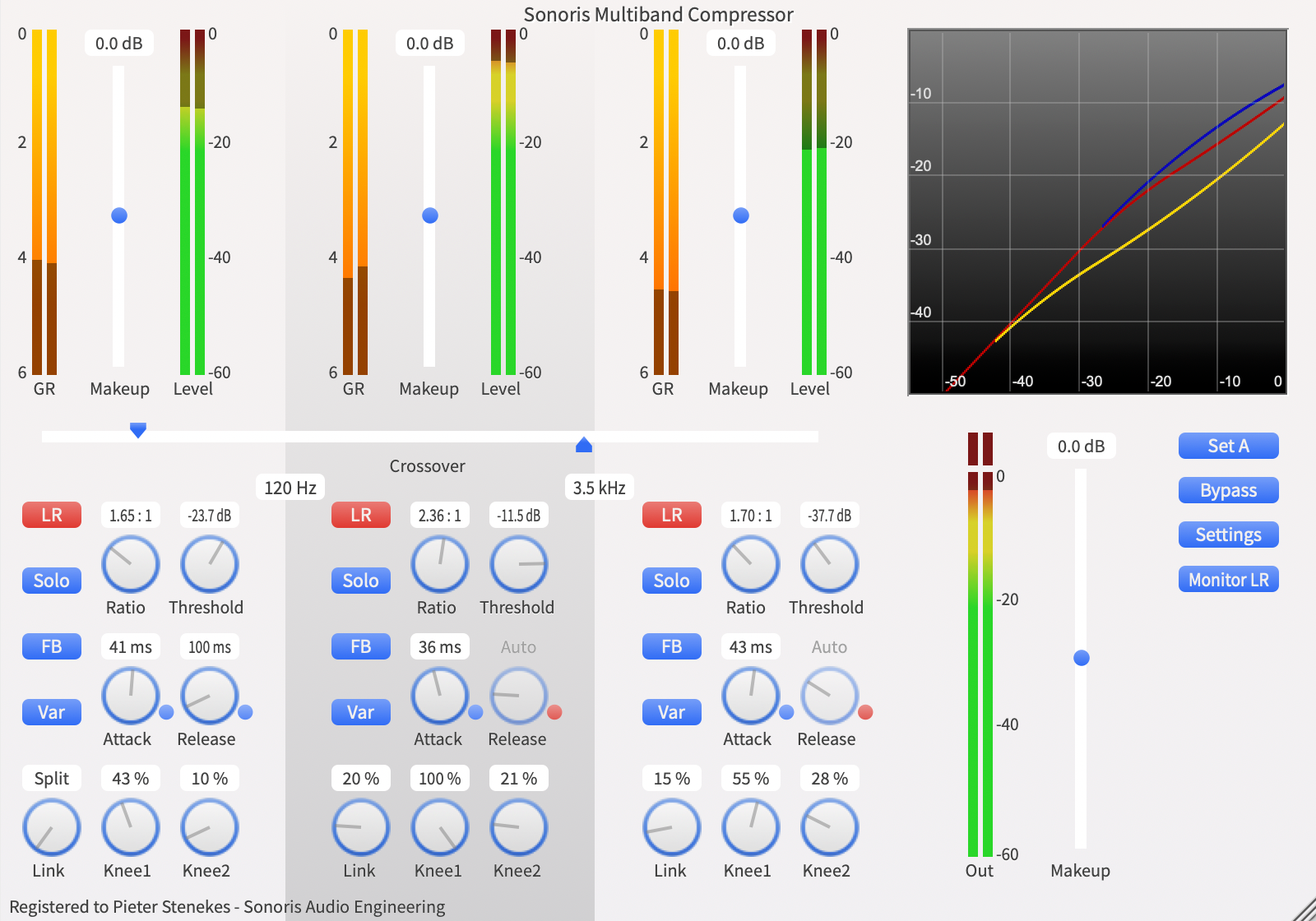
Task: Solo the middle band
Action: pos(360,581)
